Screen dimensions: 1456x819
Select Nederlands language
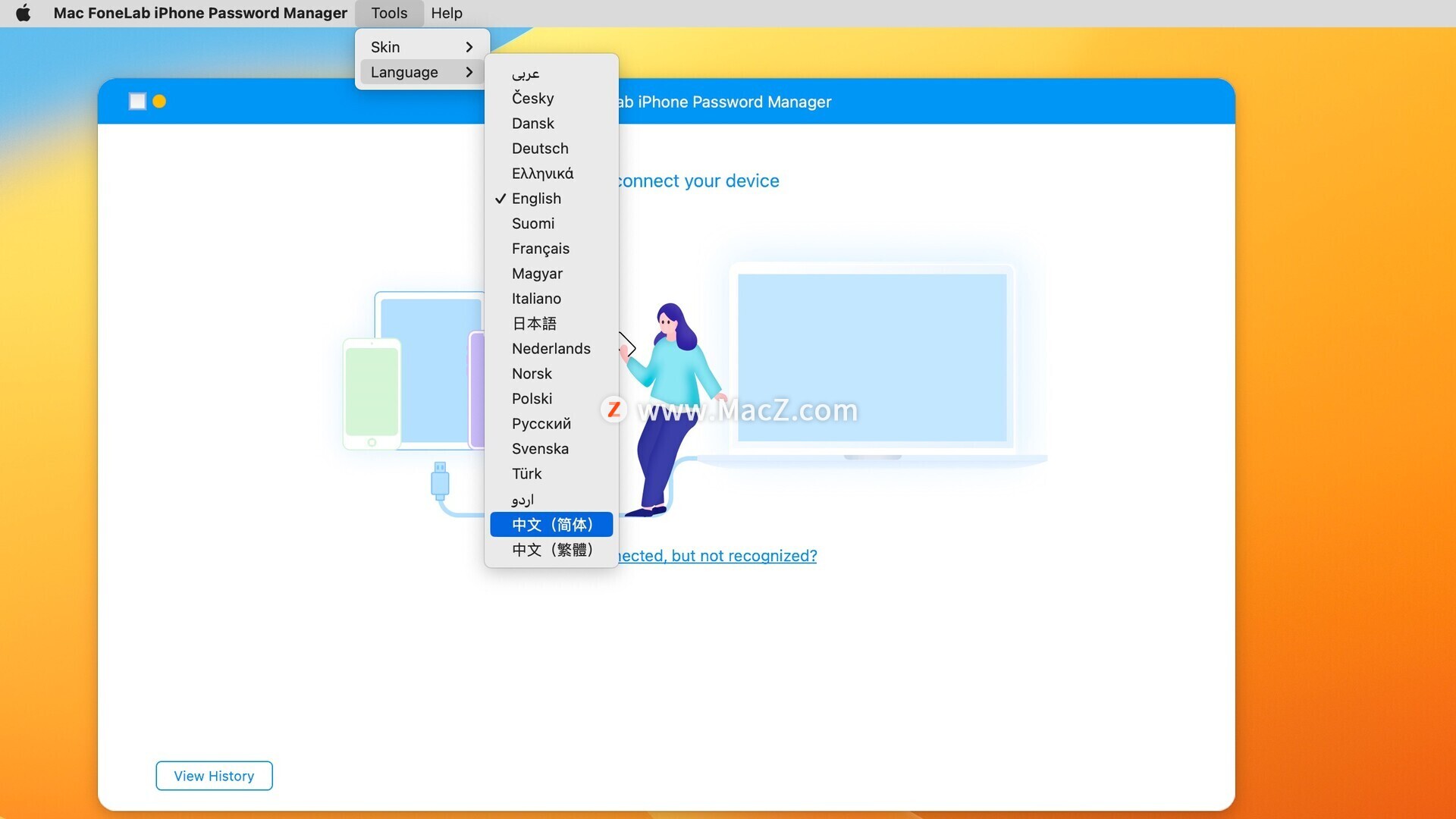coord(551,348)
